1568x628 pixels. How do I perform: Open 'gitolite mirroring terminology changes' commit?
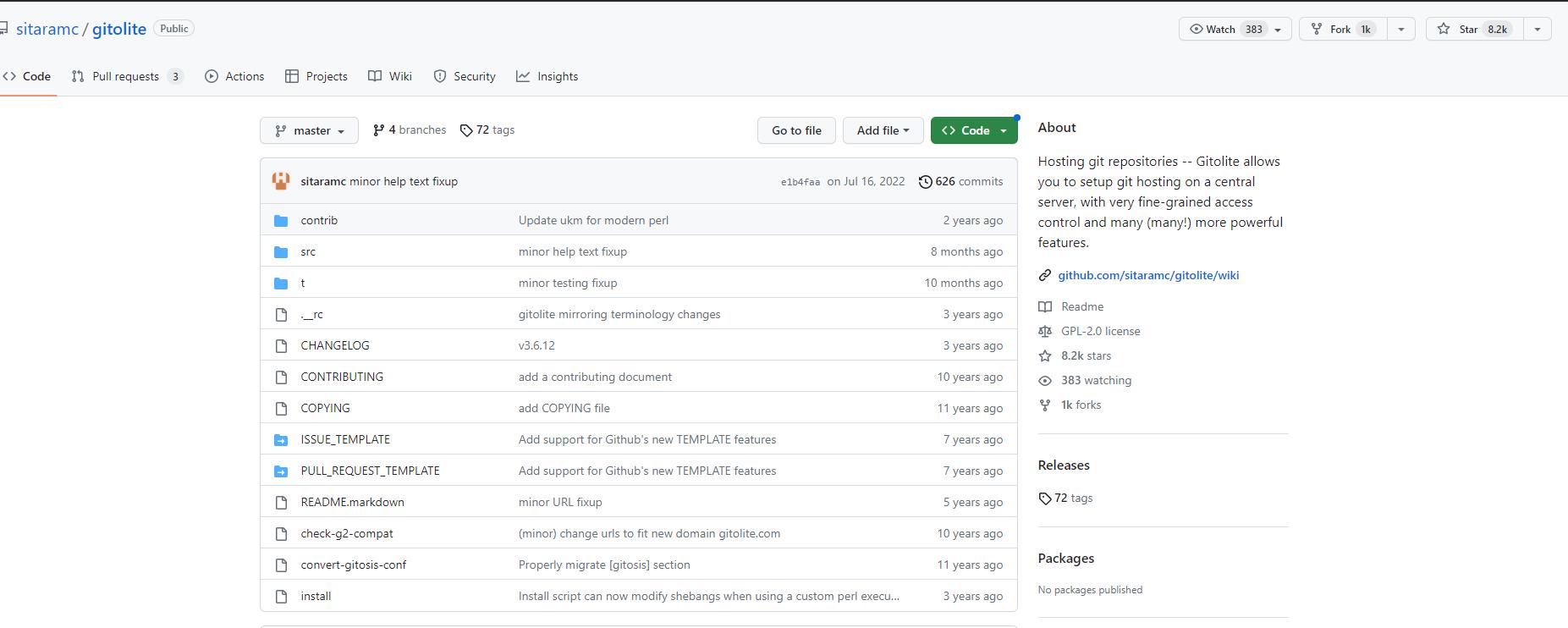coord(619,314)
